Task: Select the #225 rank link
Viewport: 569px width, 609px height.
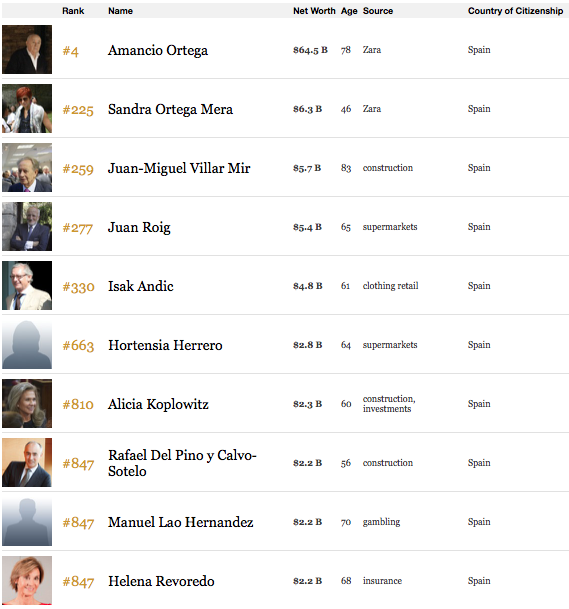Action: pyautogui.click(x=78, y=110)
